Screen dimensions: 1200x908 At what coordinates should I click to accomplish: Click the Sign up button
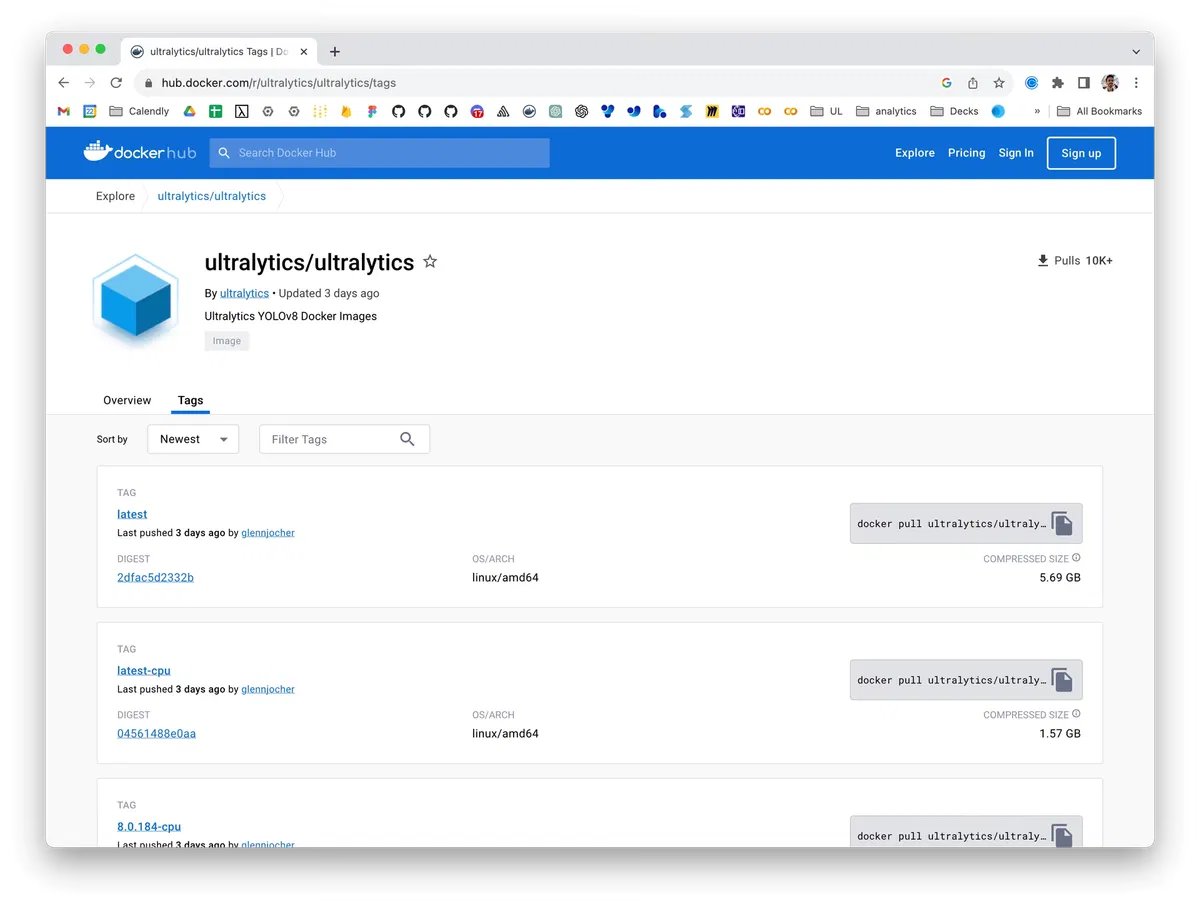coord(1081,153)
